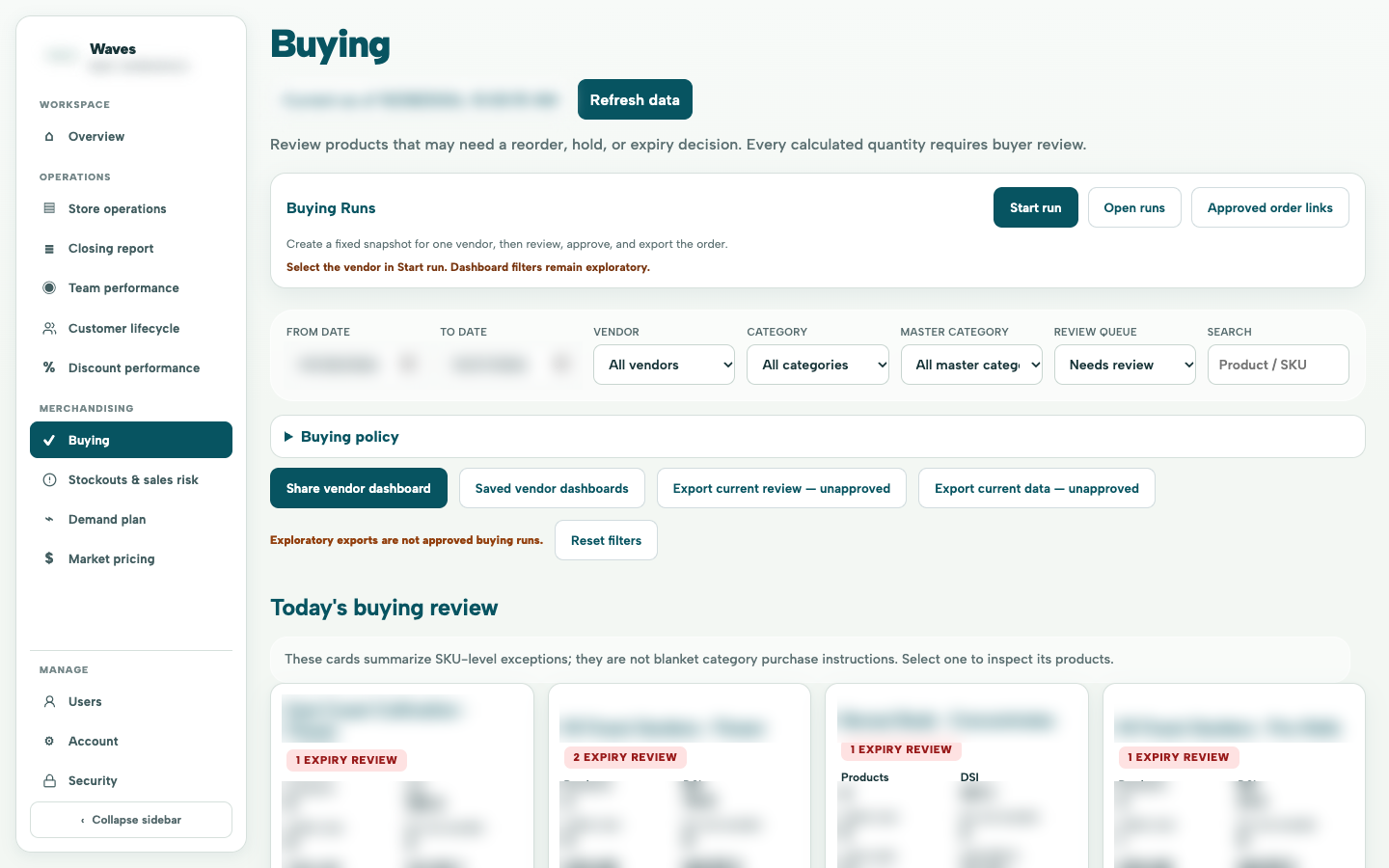Click Refresh data button

(x=635, y=99)
